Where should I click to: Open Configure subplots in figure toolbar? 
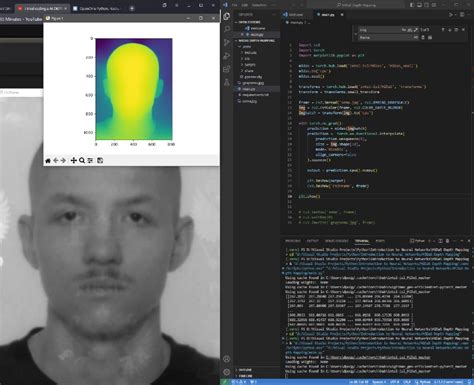point(90,161)
